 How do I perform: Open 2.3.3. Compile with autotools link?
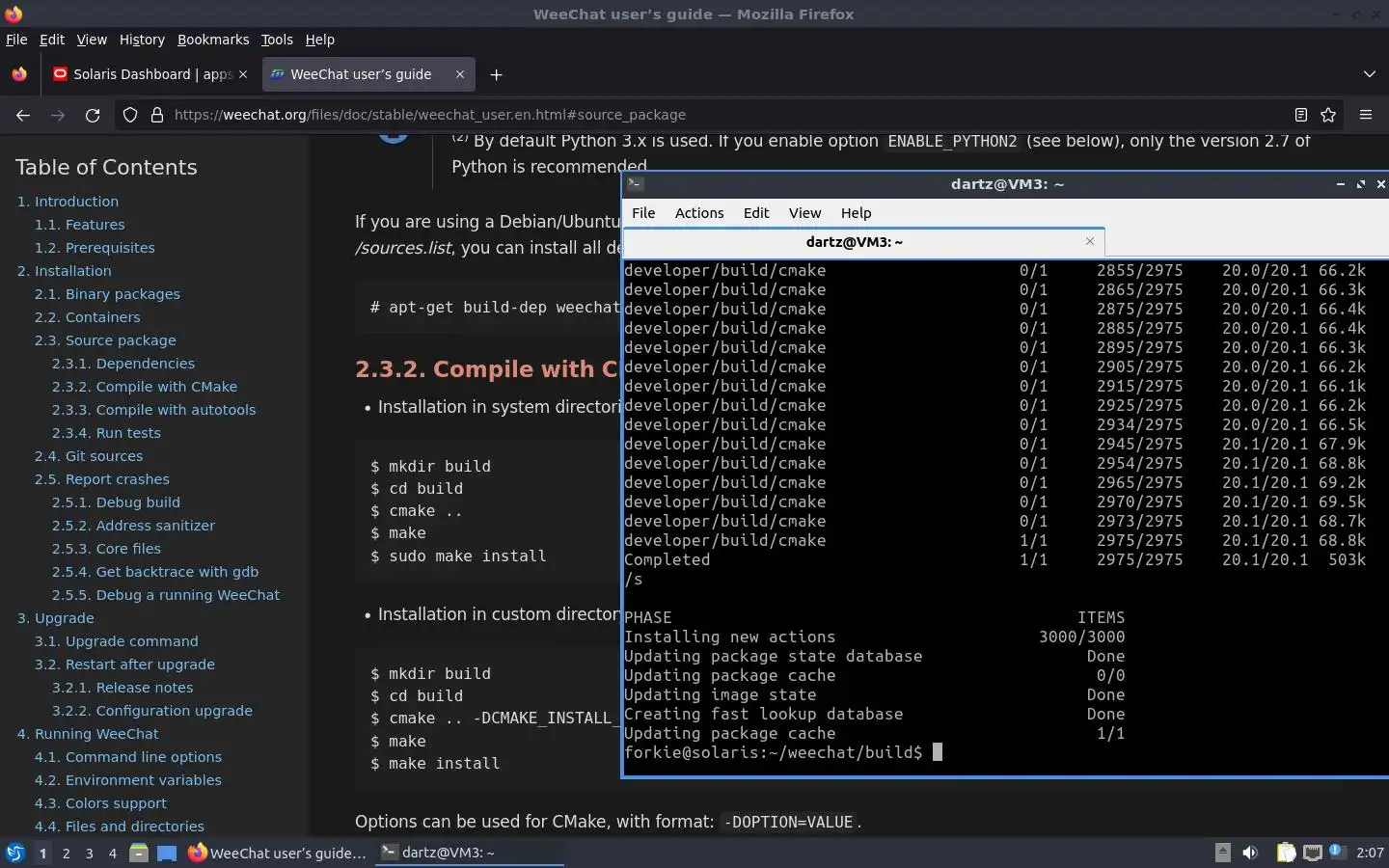pos(153,410)
